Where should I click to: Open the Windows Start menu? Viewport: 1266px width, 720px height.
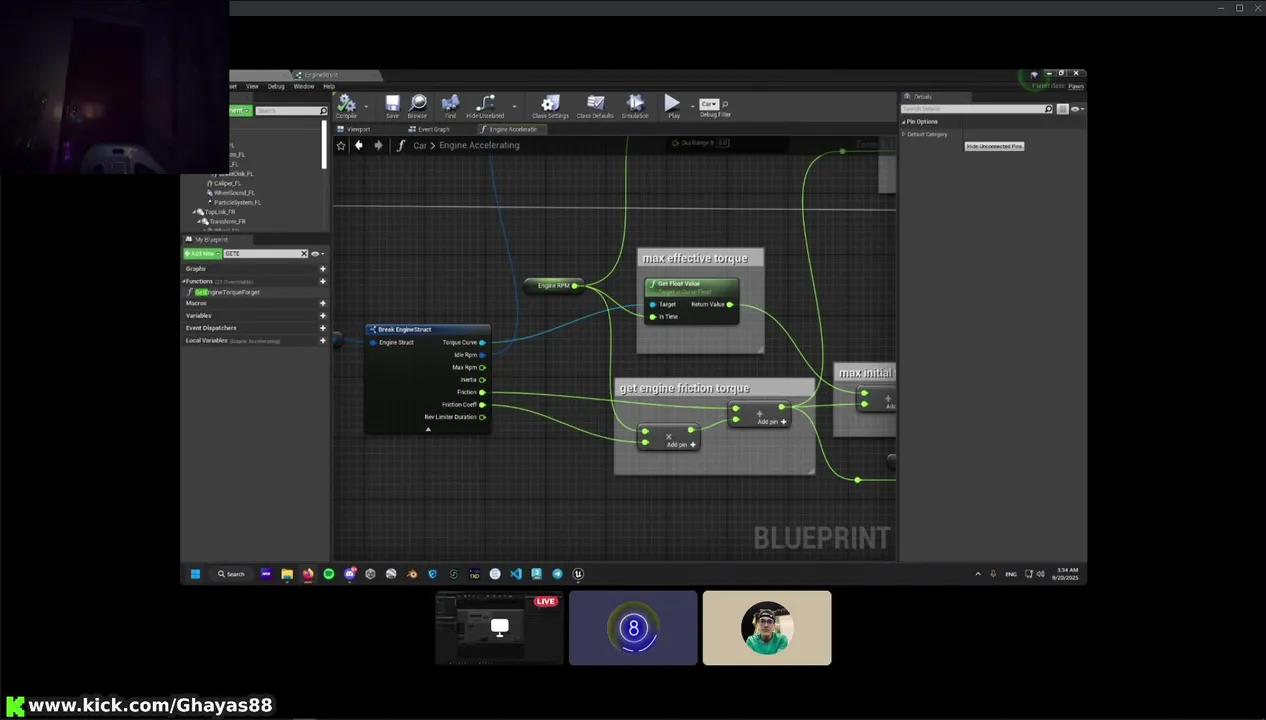pos(195,574)
